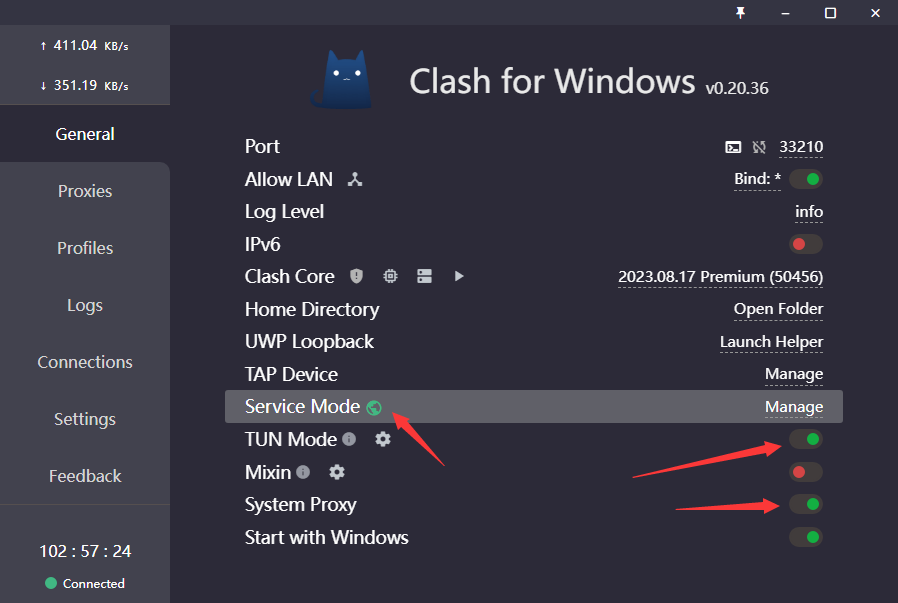This screenshot has width=898, height=603.
Task: Turn off the System Proxy toggle
Action: (x=805, y=504)
